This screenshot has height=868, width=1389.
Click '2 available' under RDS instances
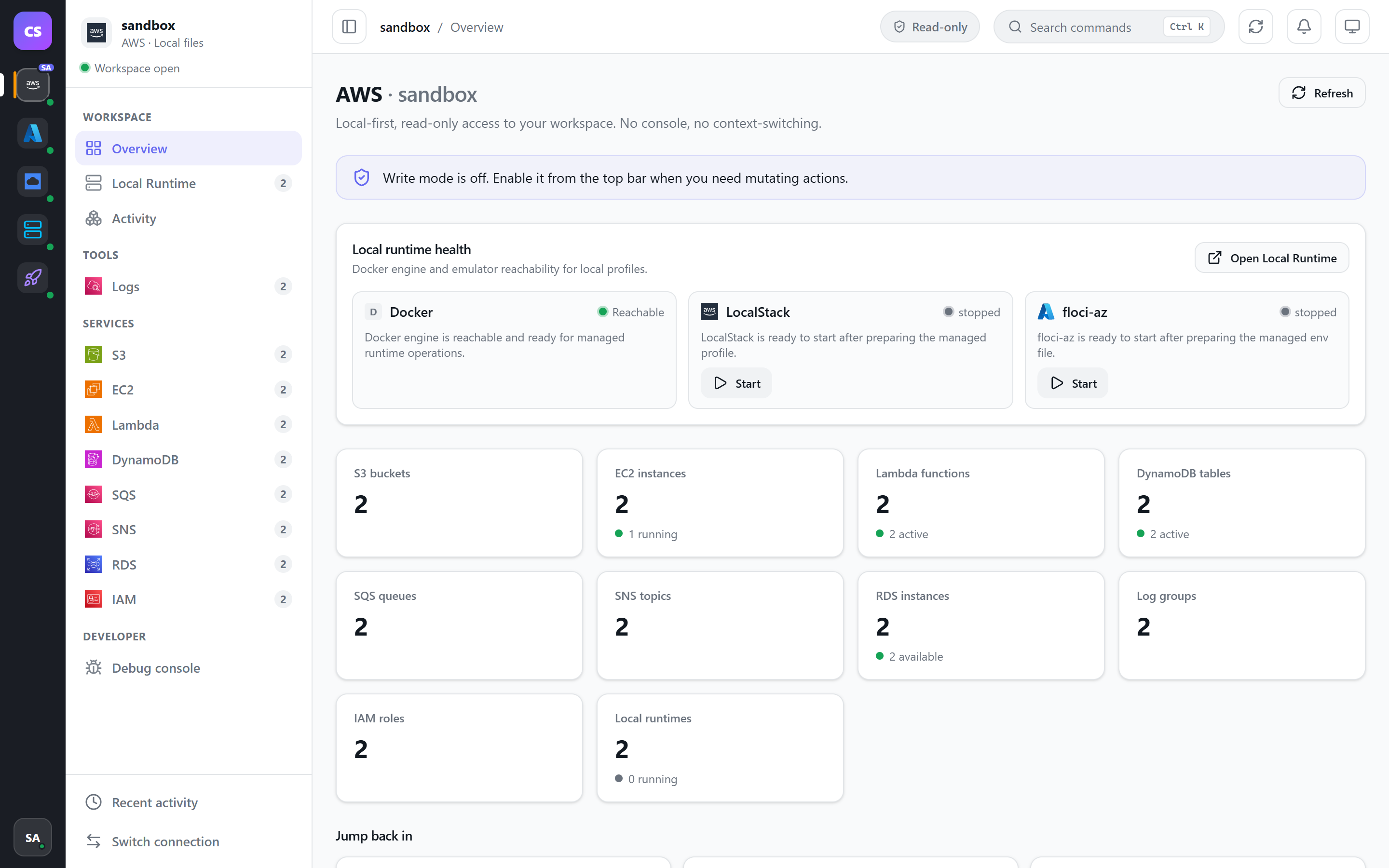916,656
